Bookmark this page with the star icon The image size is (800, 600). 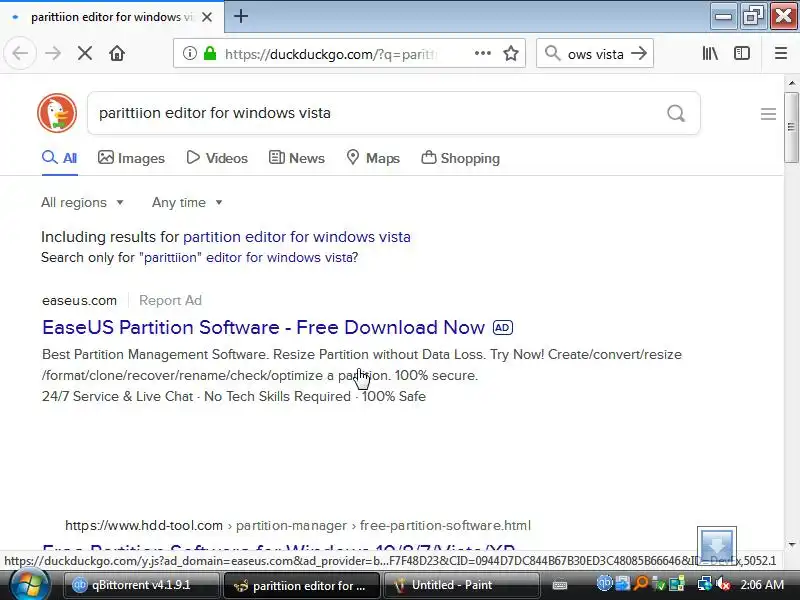511,53
